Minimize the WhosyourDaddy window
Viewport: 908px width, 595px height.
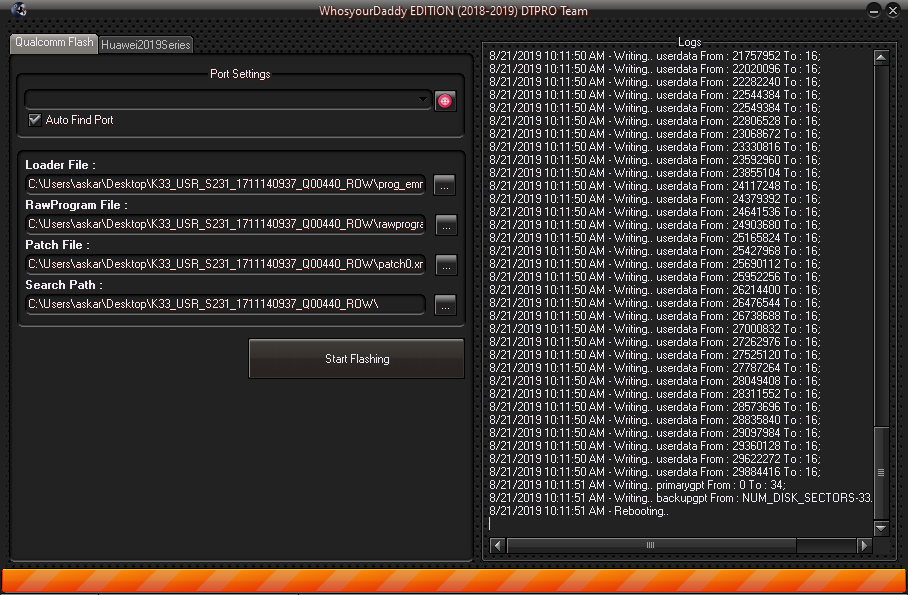click(874, 10)
